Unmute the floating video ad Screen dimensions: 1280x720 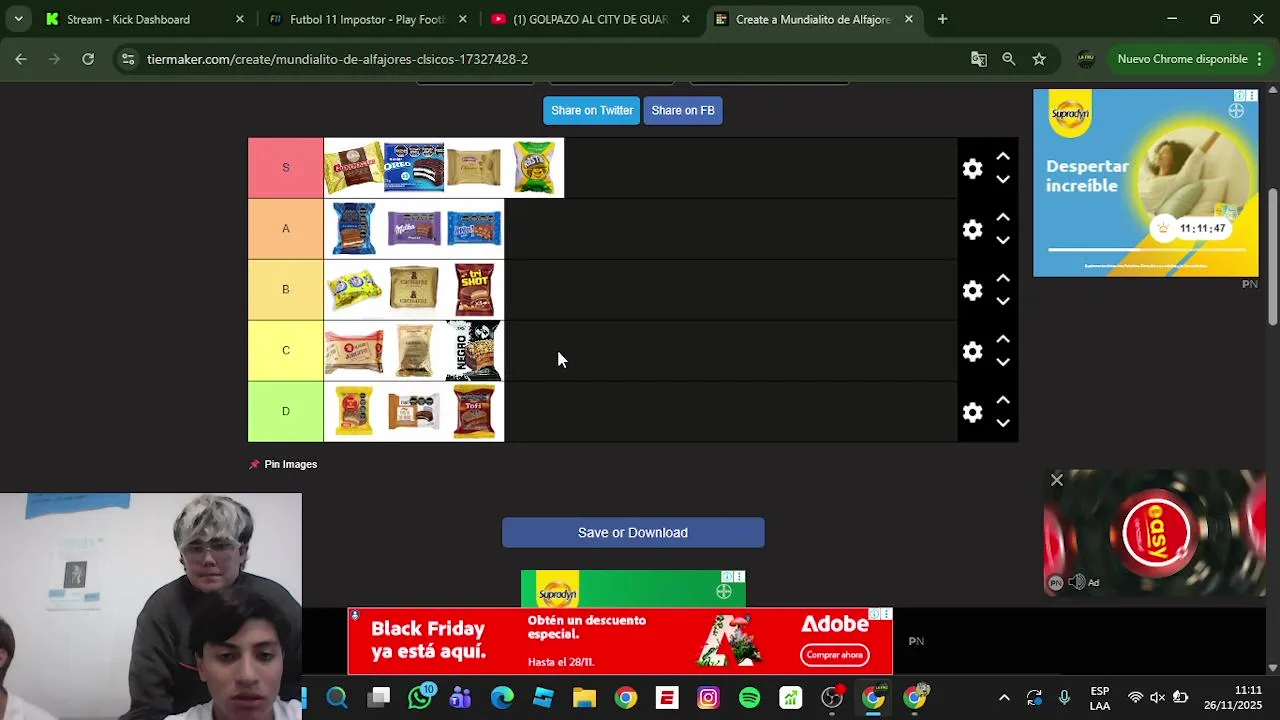click(x=1076, y=582)
